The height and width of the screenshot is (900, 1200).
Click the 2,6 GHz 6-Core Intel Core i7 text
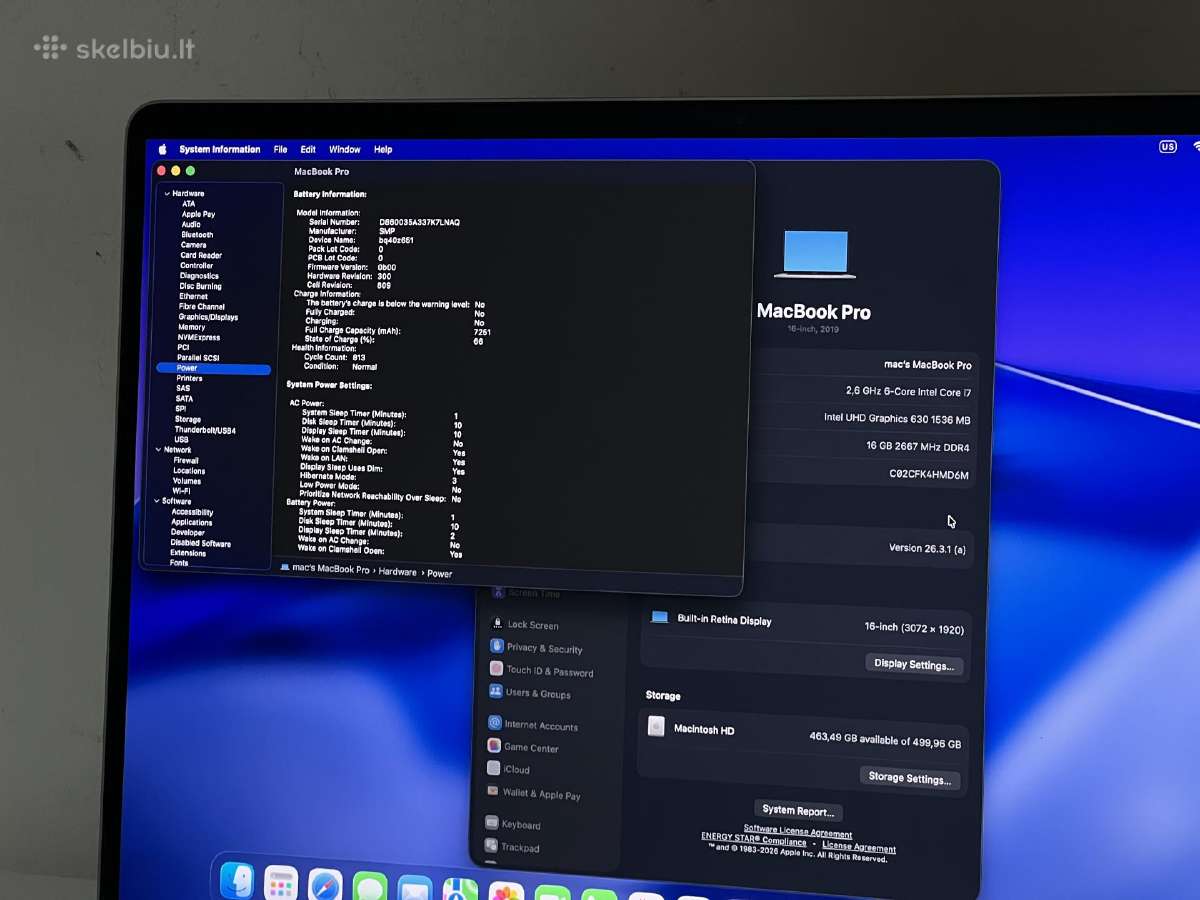coord(908,392)
